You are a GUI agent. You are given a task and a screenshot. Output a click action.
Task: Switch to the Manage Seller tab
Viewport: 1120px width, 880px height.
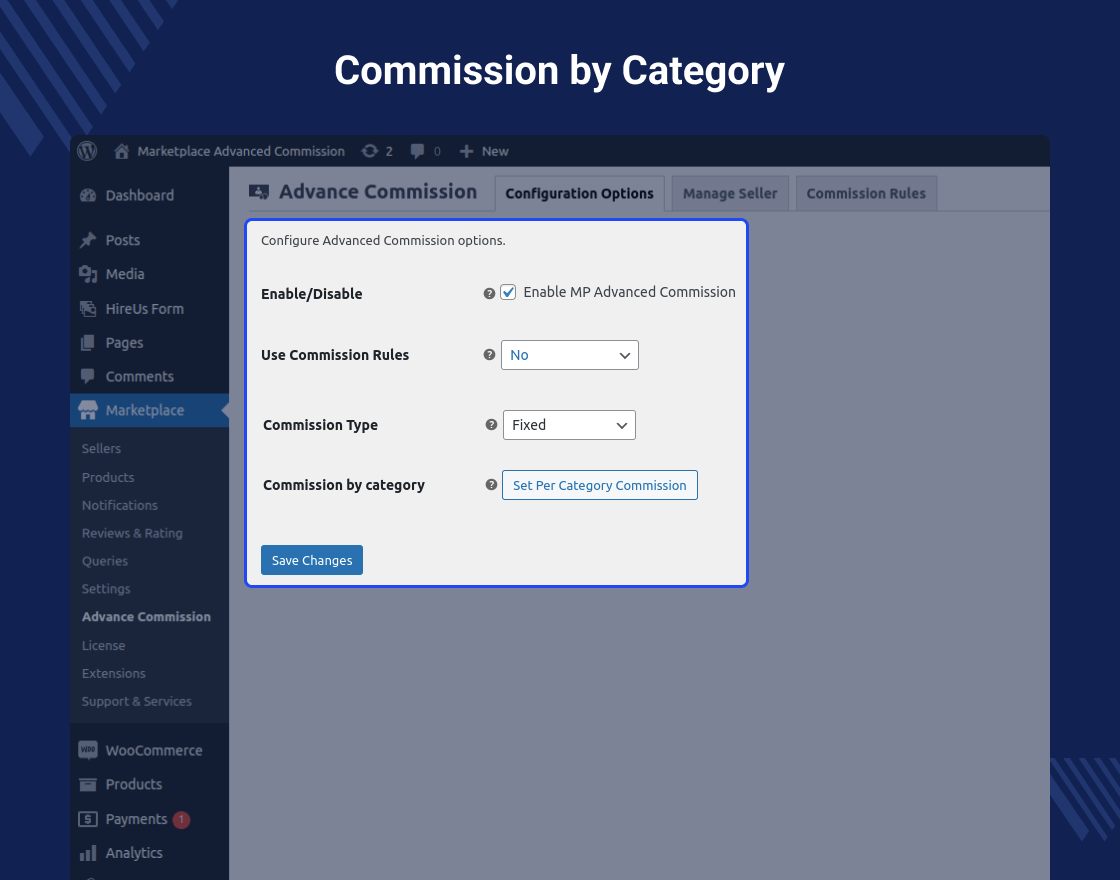click(729, 192)
